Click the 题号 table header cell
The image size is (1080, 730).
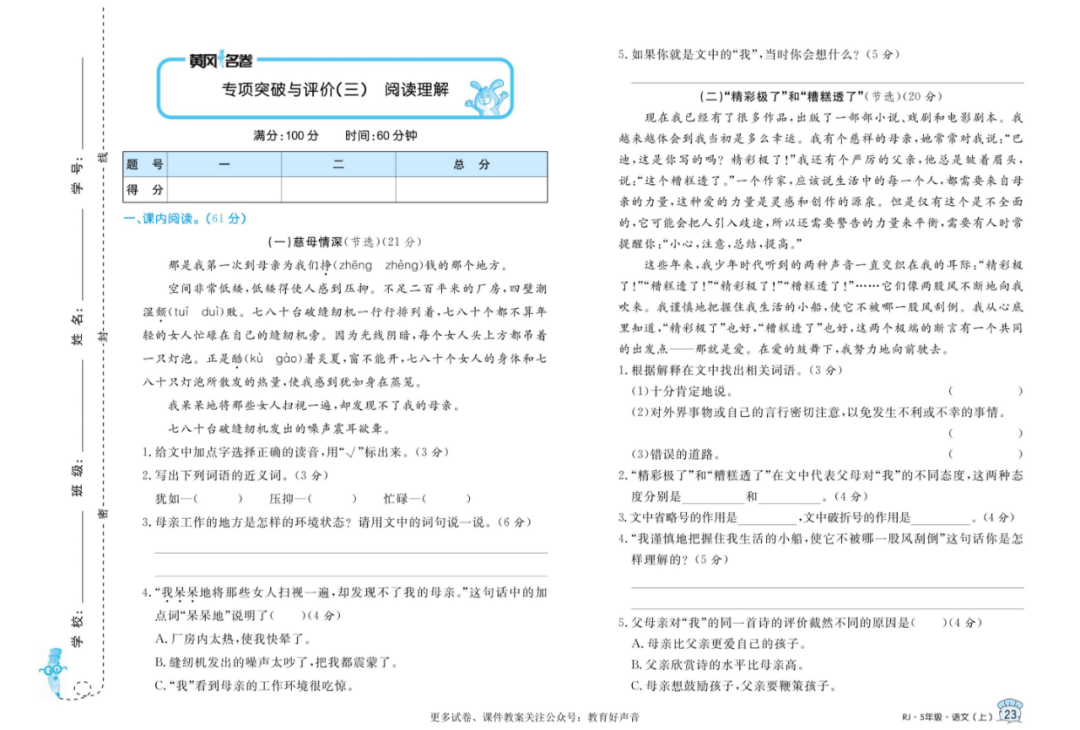click(x=145, y=165)
